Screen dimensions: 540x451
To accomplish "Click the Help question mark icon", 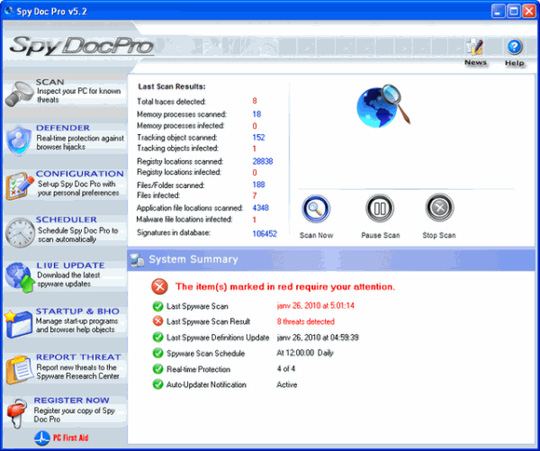I will [515, 47].
